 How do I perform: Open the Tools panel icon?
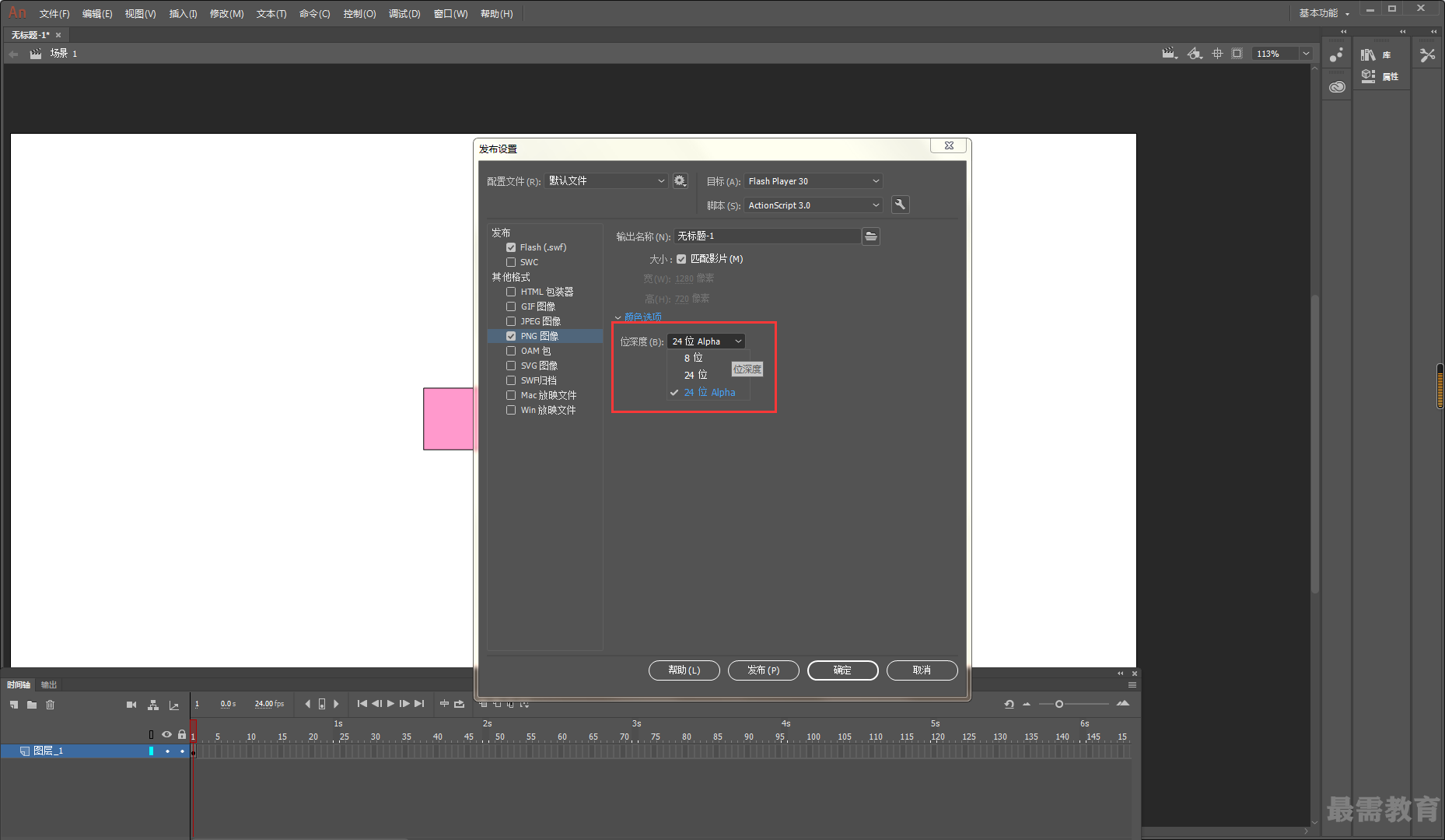pos(1428,54)
